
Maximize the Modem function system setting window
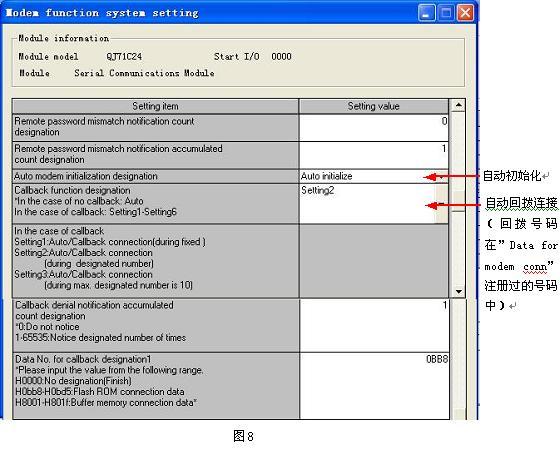(x=446, y=13)
